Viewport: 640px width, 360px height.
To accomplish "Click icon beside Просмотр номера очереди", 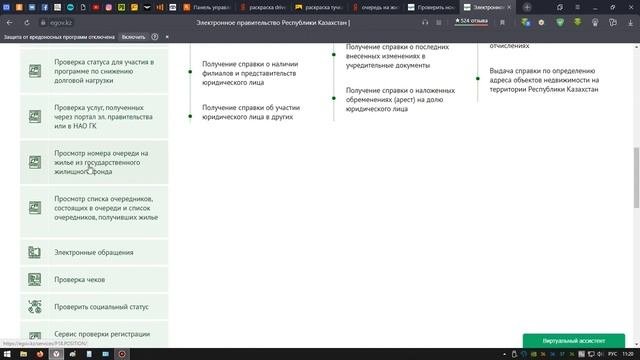I will coord(35,162).
